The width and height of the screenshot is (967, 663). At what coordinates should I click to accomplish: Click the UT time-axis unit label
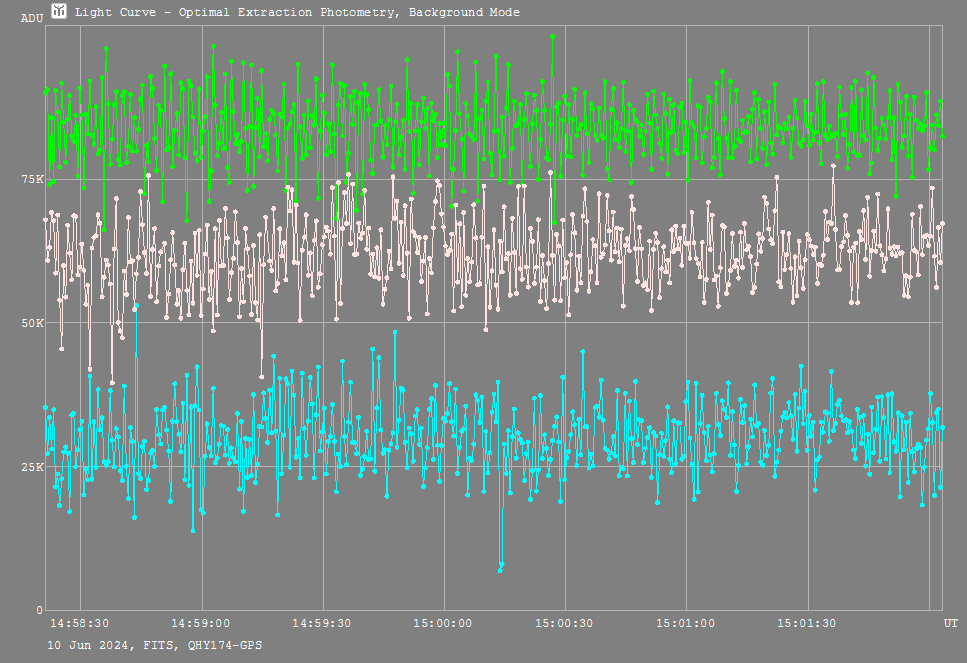(950, 624)
